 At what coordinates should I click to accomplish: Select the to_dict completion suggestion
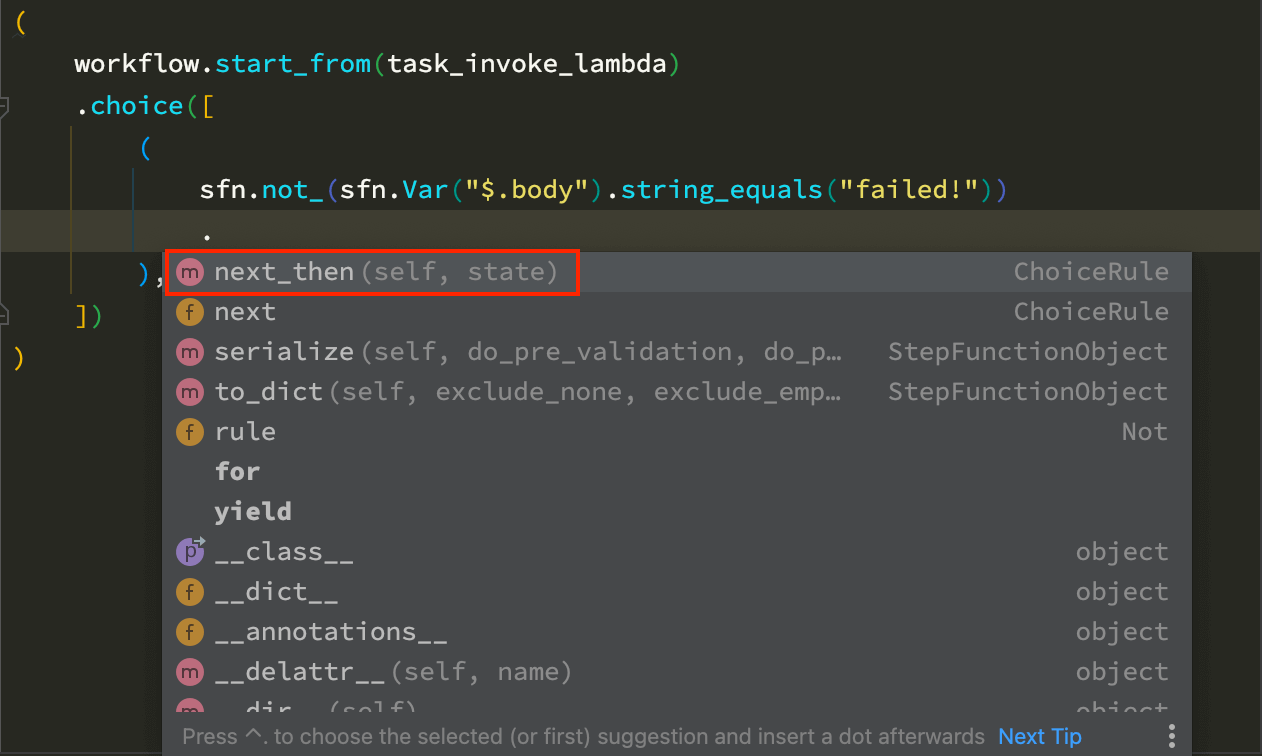coord(268,392)
